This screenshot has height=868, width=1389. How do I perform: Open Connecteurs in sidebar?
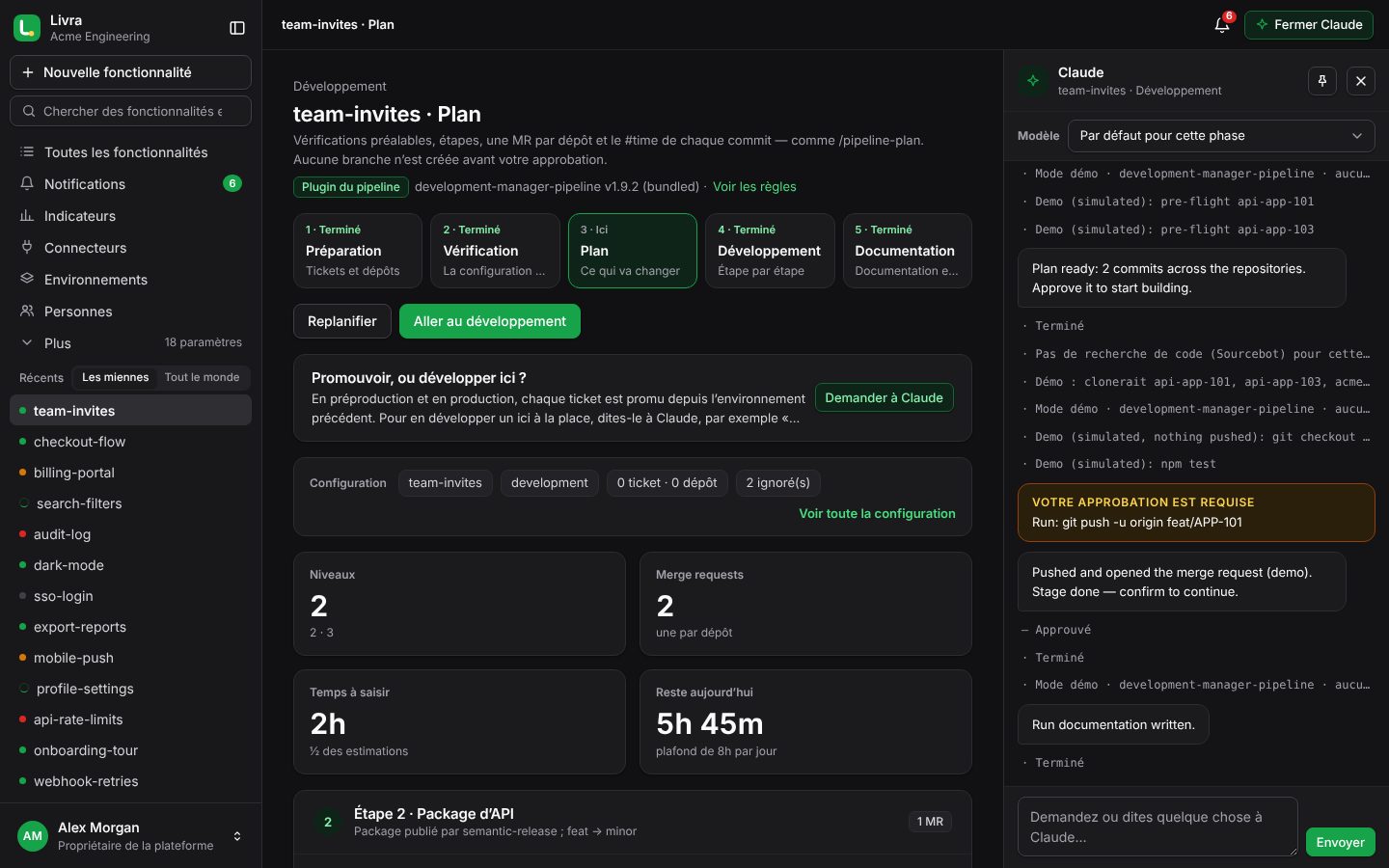tap(131, 248)
